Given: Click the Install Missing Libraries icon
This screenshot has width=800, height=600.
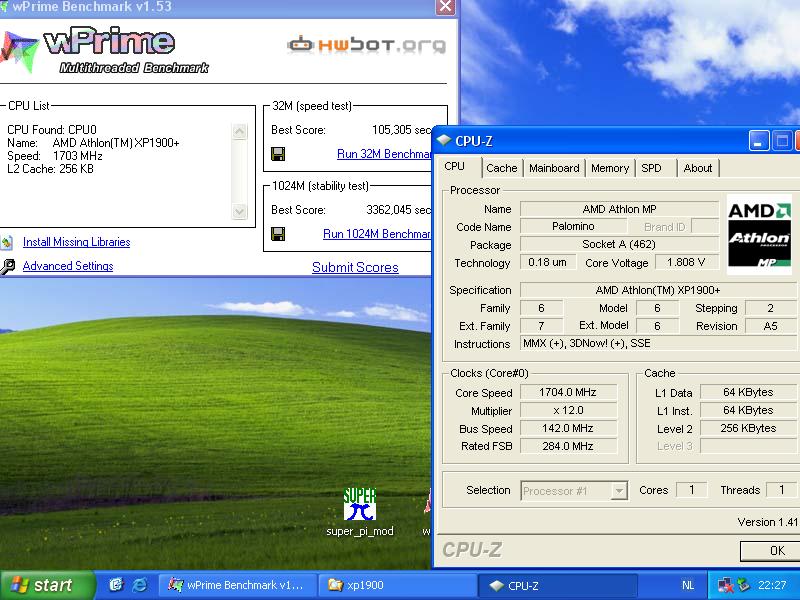Looking at the screenshot, I should click(x=6, y=242).
